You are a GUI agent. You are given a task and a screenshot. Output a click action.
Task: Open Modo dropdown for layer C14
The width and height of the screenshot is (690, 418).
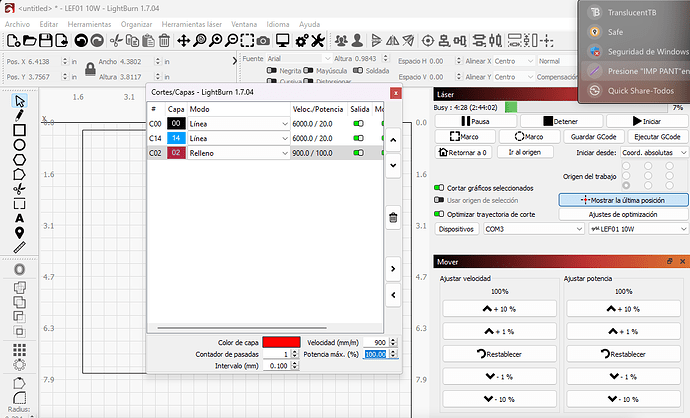pyautogui.click(x=239, y=139)
